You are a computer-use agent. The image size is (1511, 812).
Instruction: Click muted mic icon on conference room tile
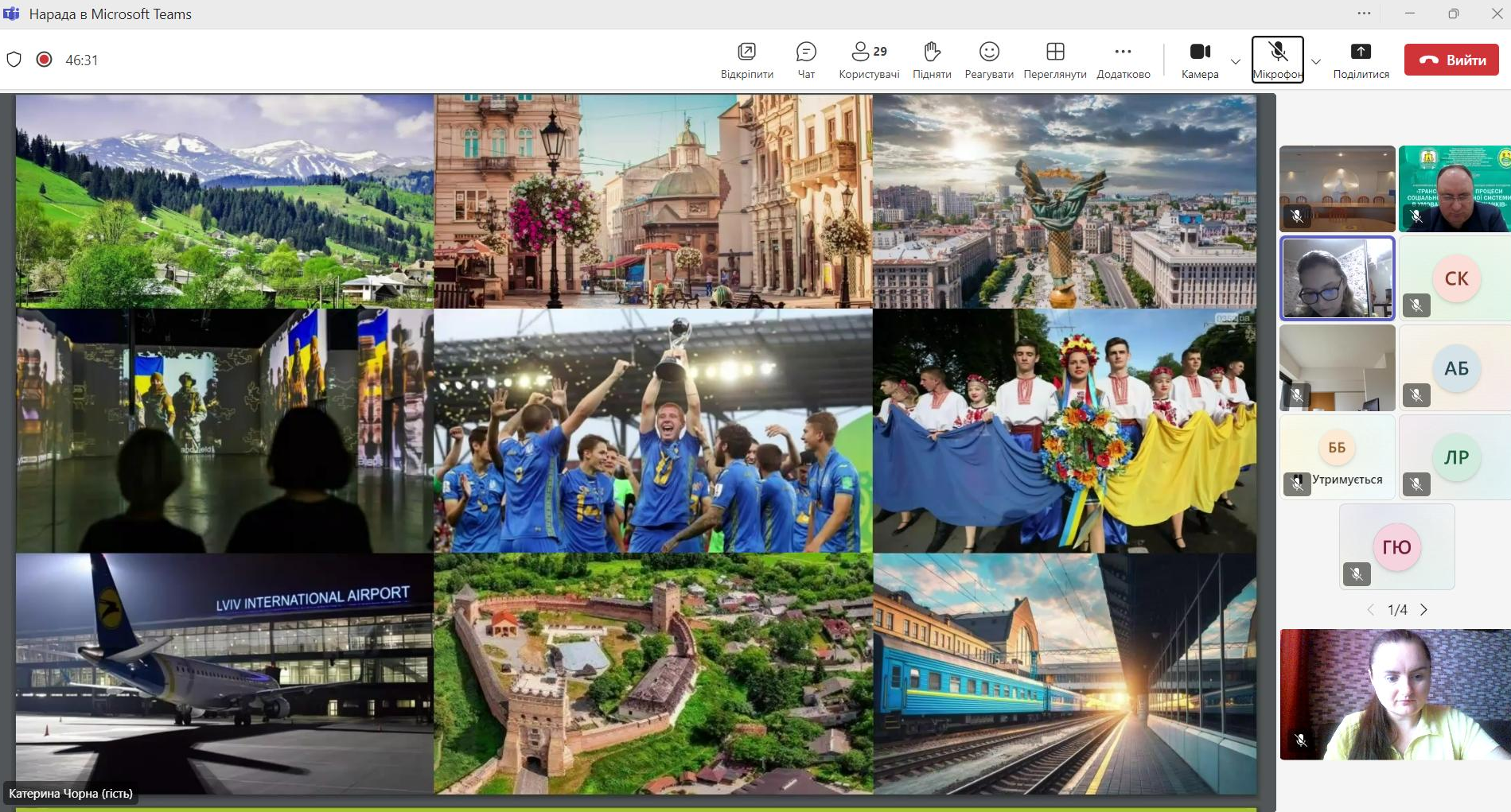click(1297, 216)
